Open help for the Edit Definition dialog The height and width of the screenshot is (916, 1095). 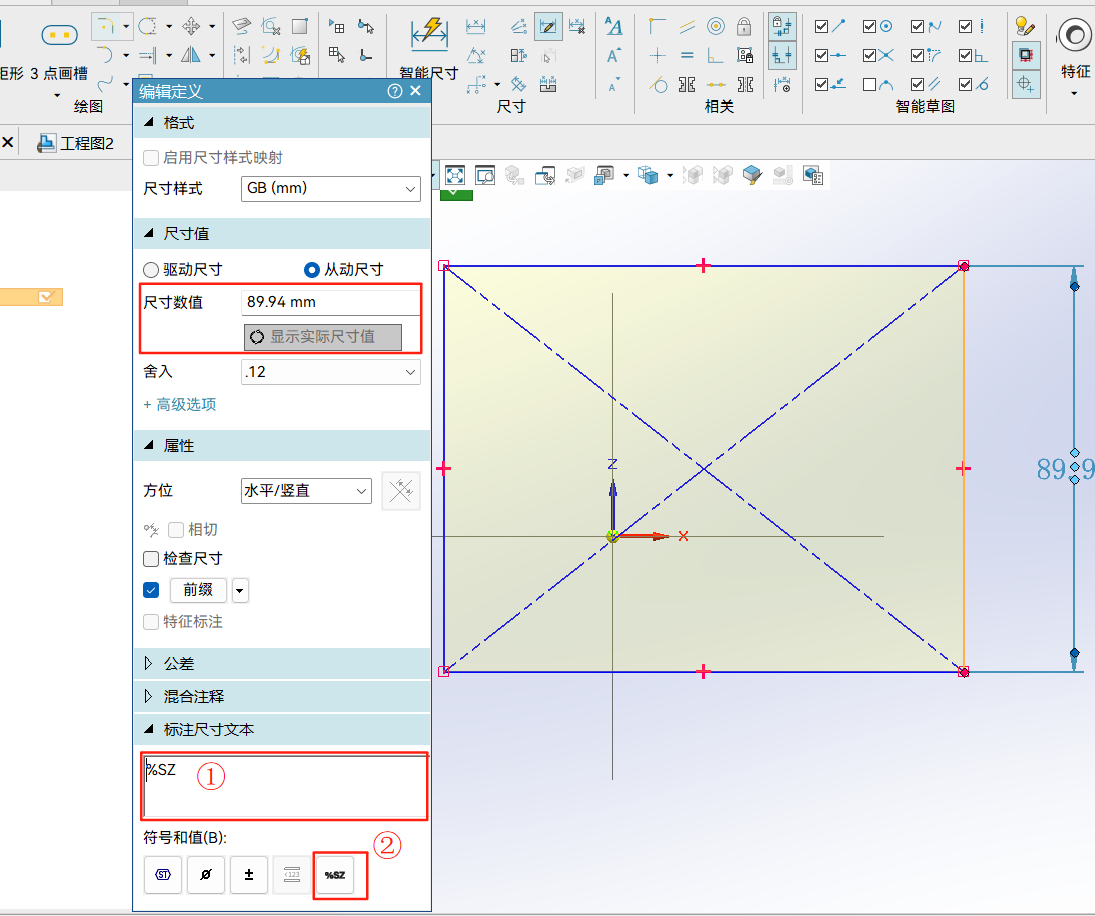394,92
